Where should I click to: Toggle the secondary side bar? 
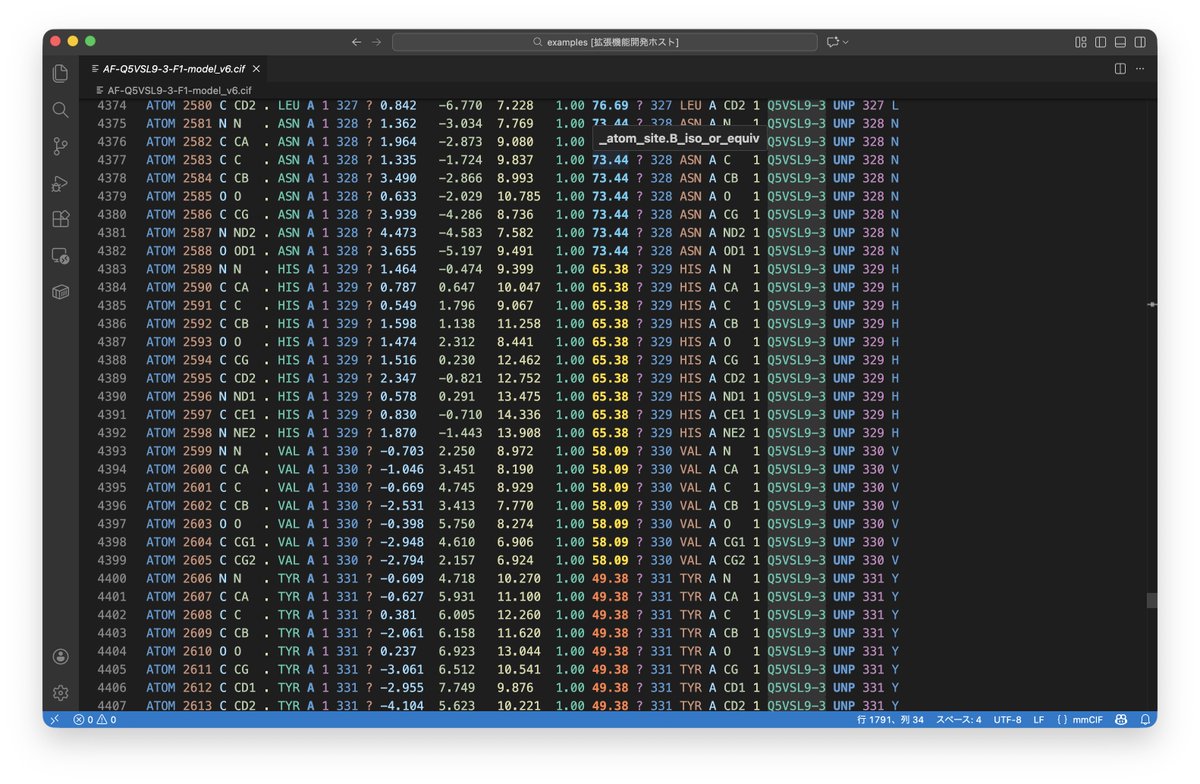1140,42
